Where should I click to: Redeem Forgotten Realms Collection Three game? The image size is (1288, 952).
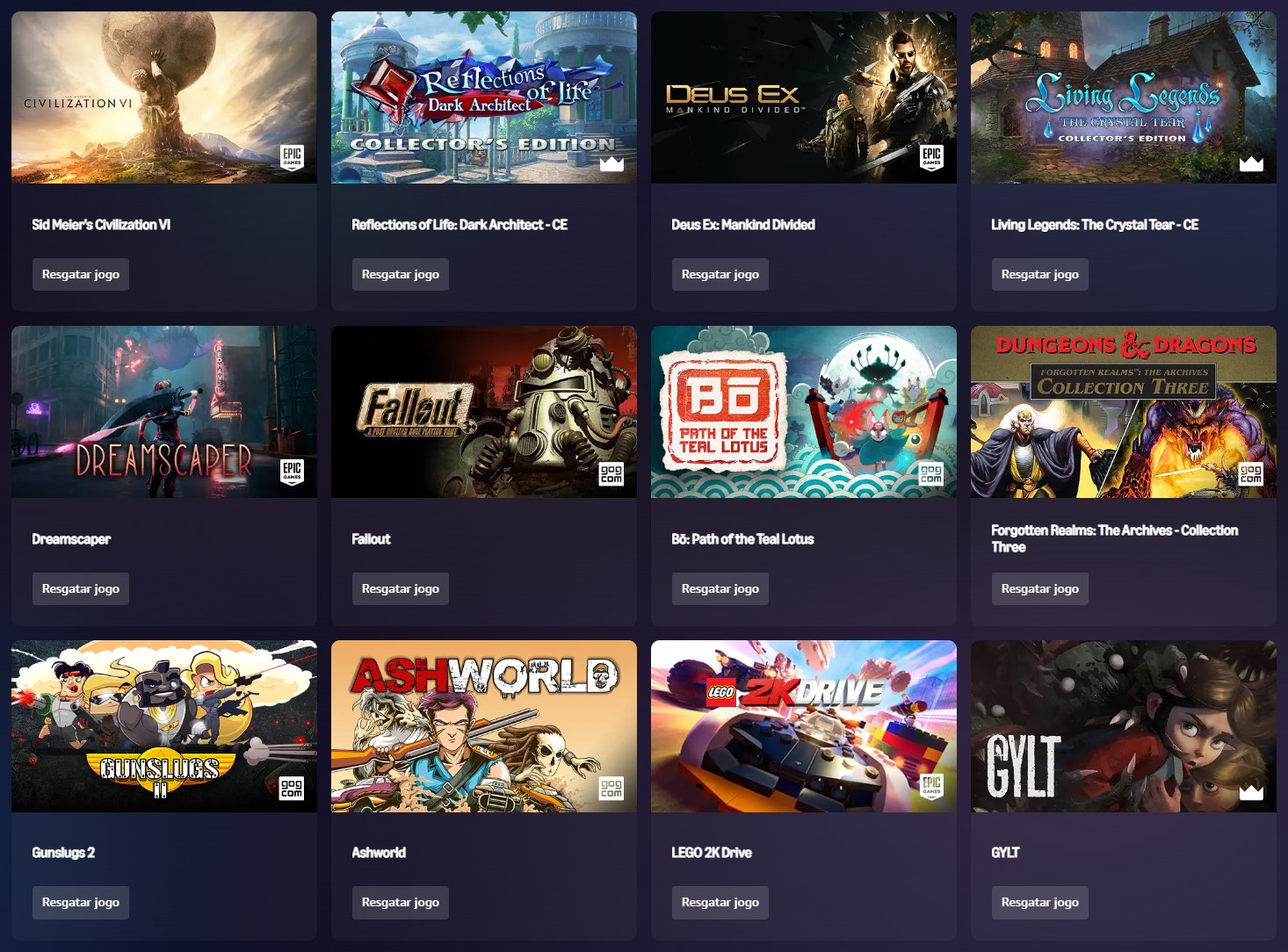[1040, 588]
